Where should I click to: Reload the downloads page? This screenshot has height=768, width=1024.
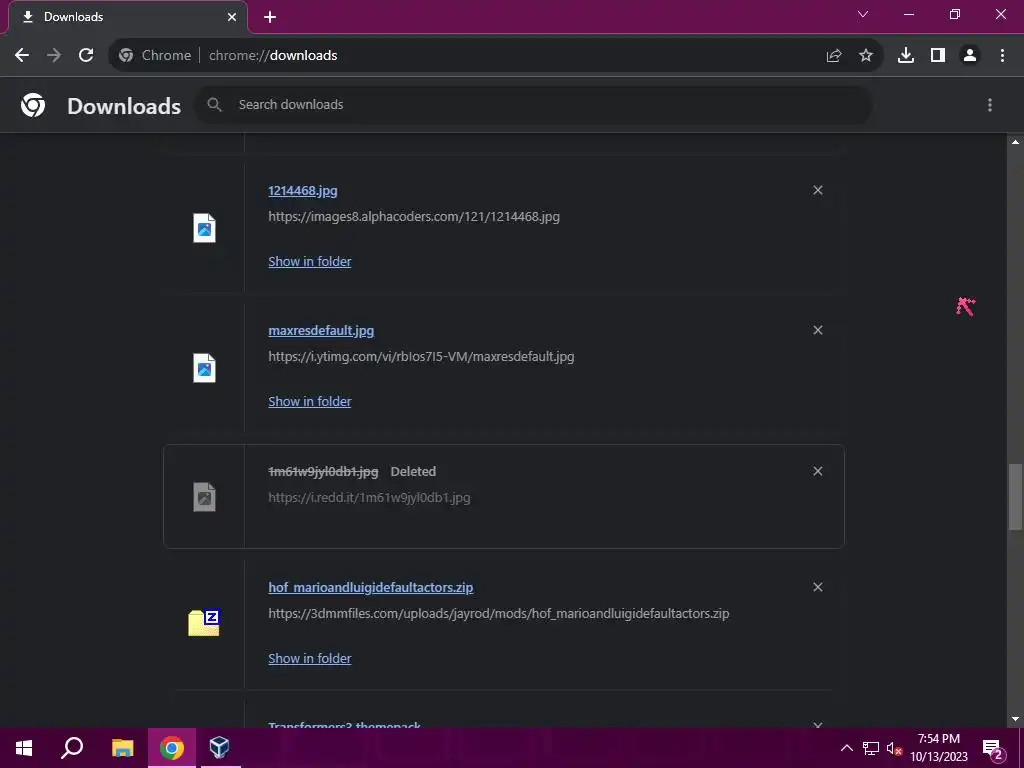click(x=86, y=56)
